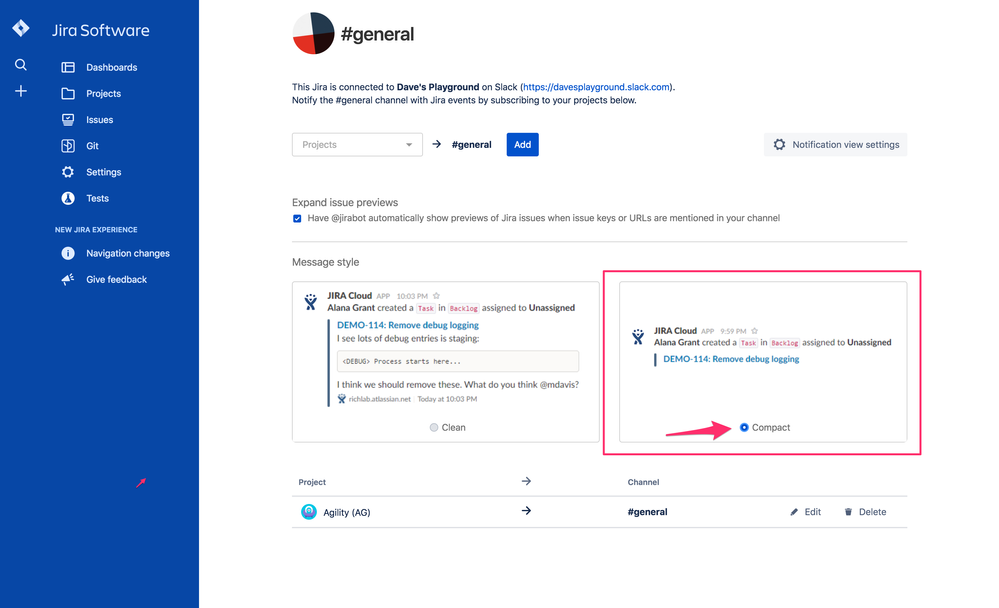
Task: Click JIRA Cloud bot avatar in Compact preview
Action: point(638,337)
